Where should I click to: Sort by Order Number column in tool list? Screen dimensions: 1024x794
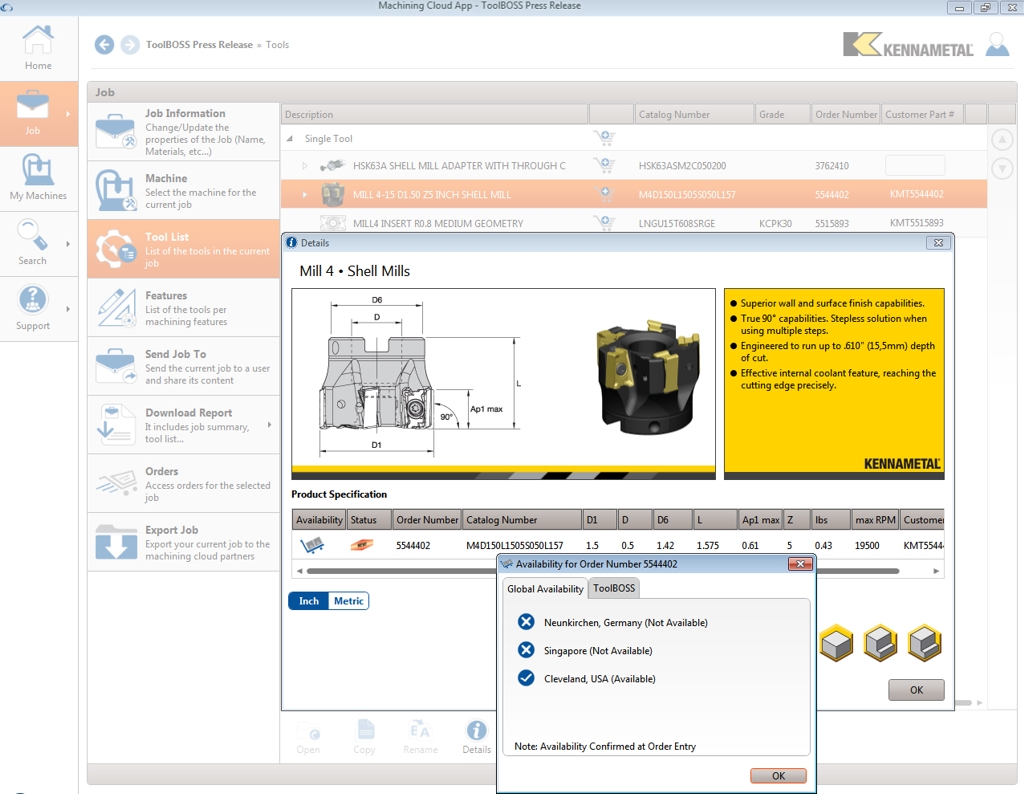846,114
